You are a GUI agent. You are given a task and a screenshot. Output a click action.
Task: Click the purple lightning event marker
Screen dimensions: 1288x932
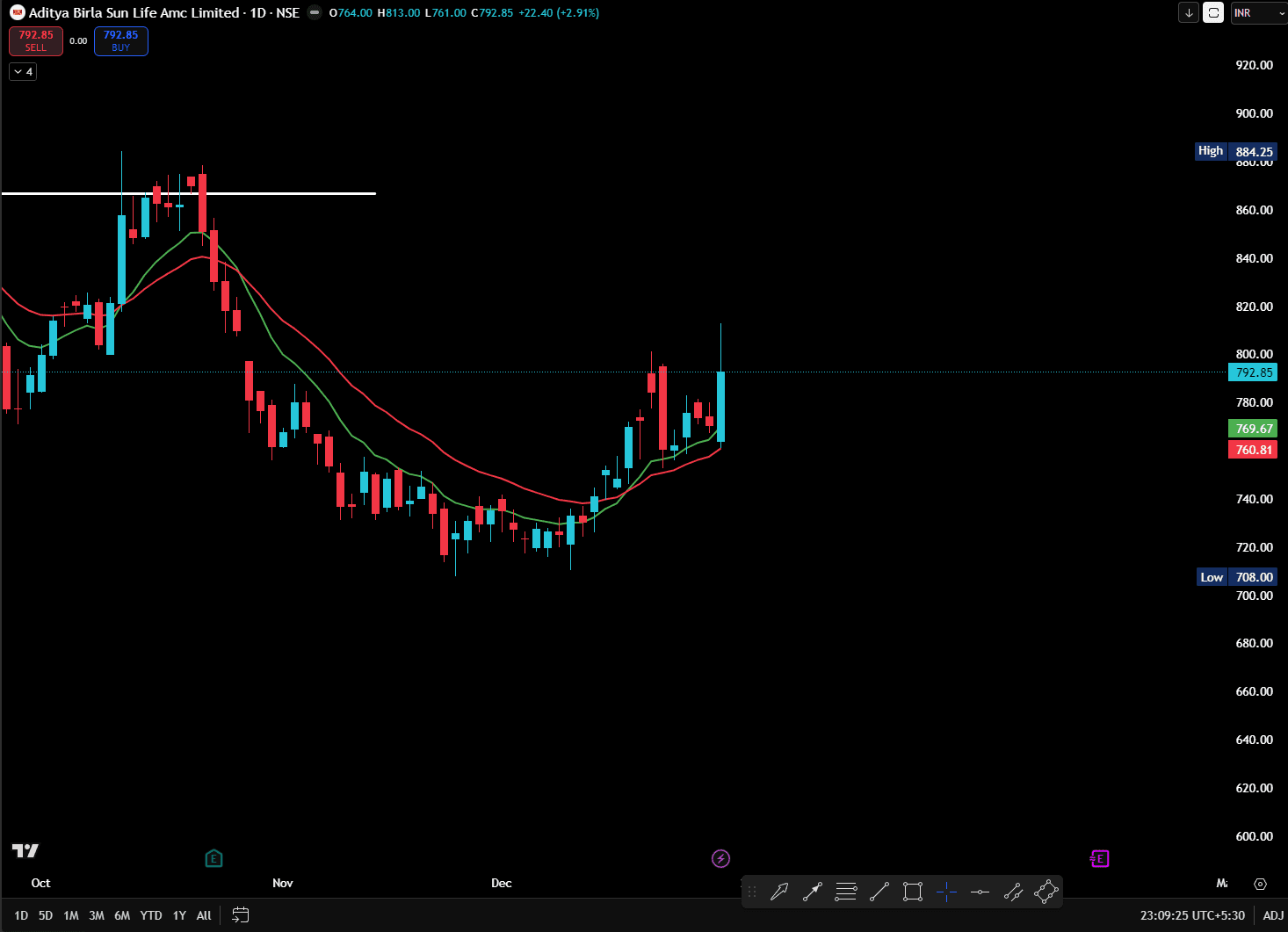(720, 858)
